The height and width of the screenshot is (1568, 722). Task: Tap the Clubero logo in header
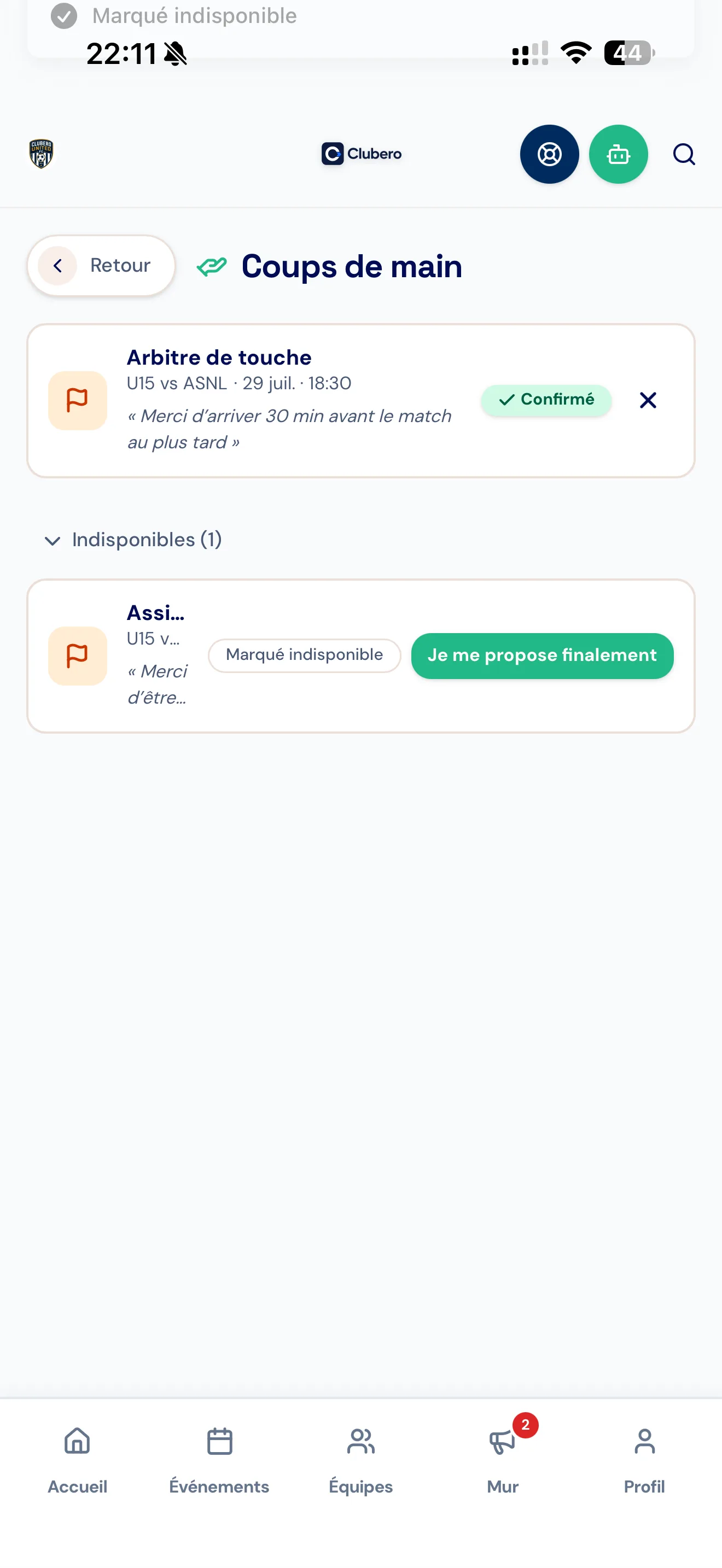pos(361,154)
